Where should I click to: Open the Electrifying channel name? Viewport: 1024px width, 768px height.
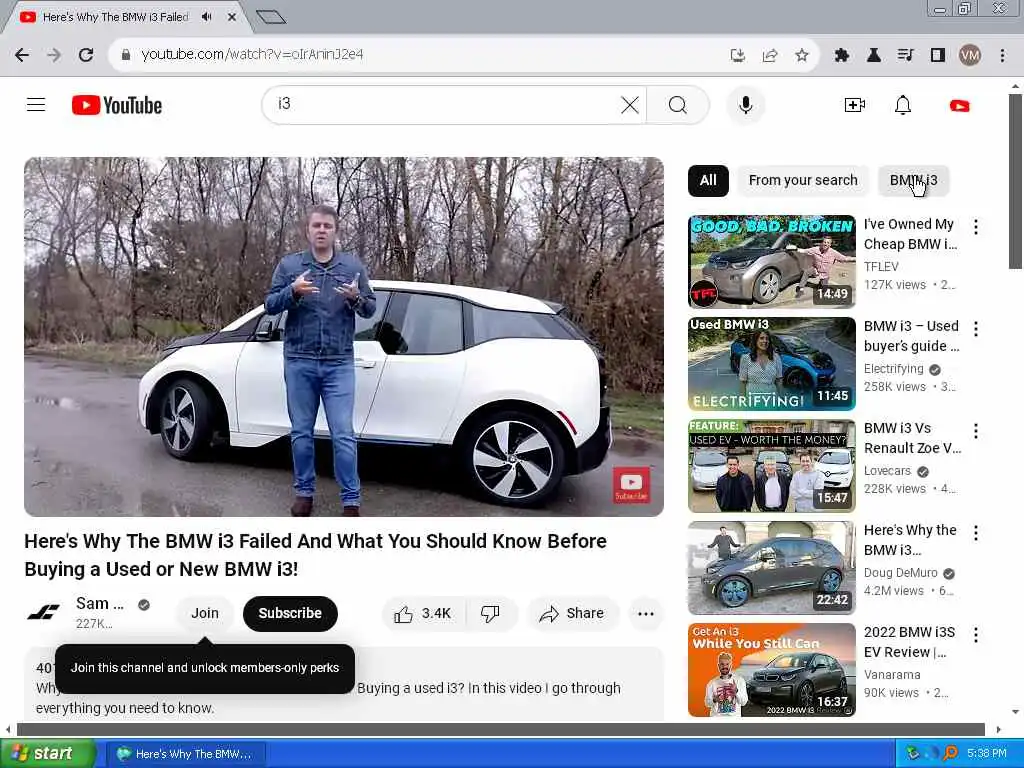click(893, 369)
